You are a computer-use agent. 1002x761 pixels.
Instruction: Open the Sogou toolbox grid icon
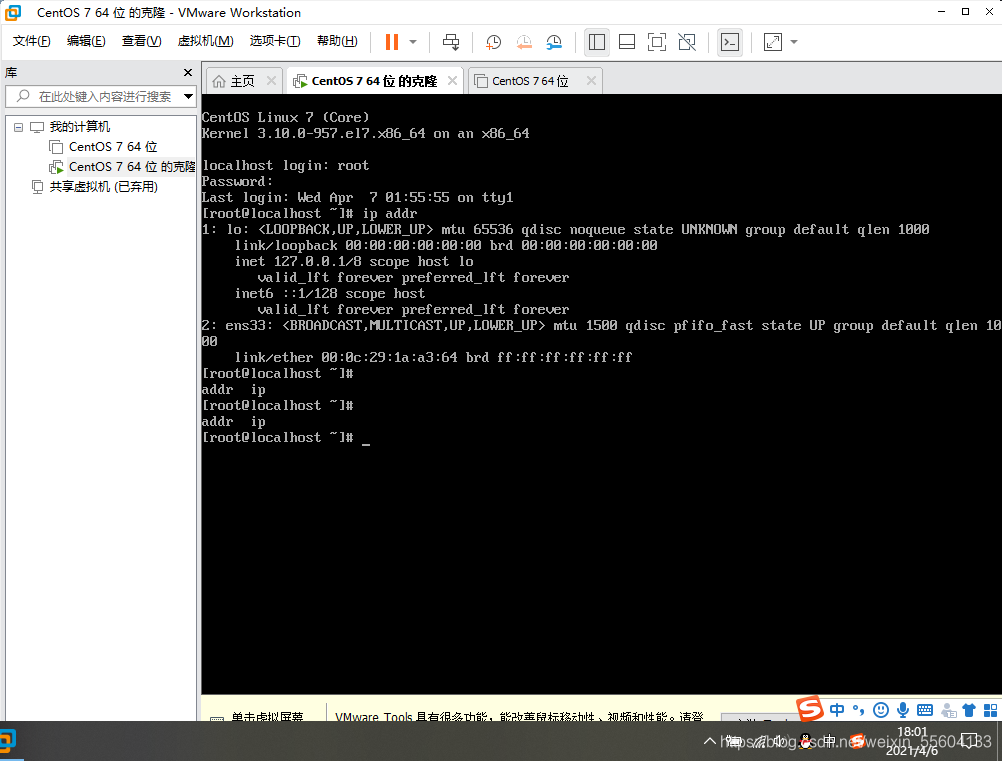tap(990, 710)
